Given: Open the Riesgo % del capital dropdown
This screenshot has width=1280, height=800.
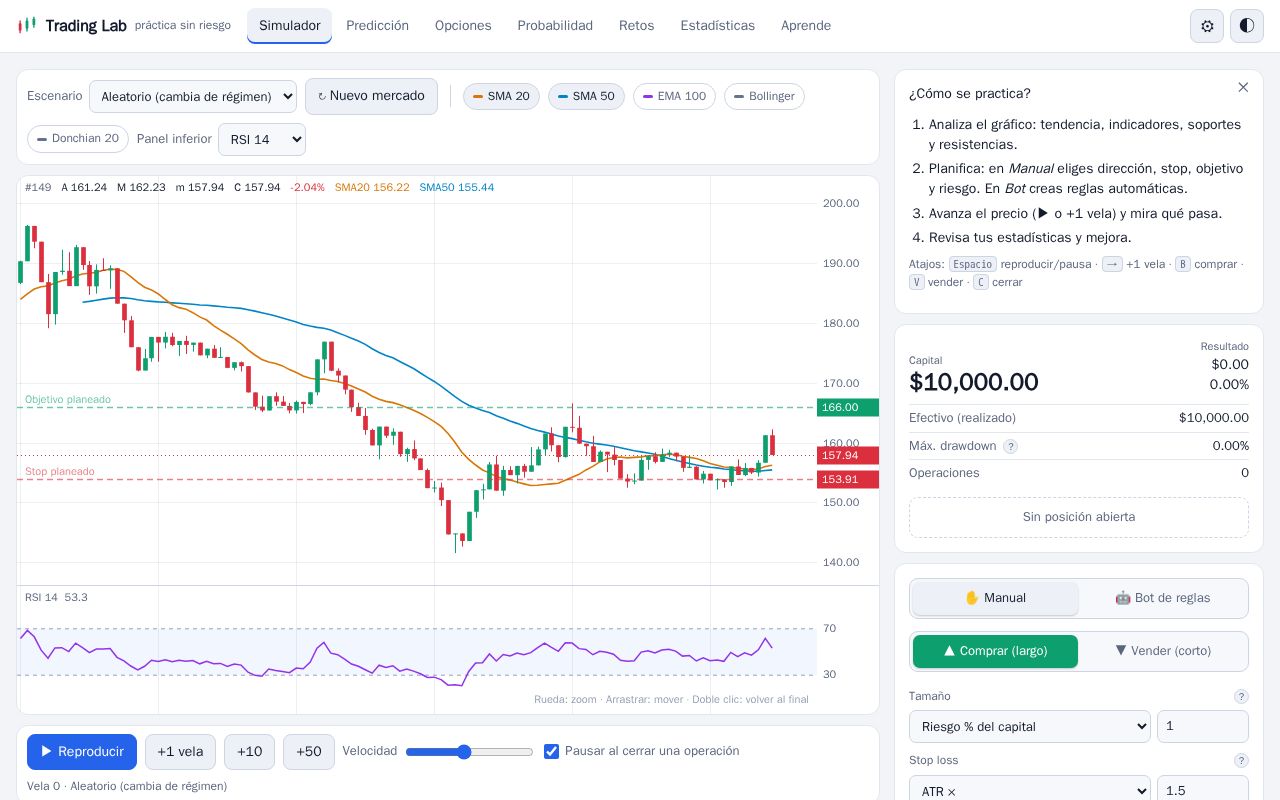Looking at the screenshot, I should 1030,727.
